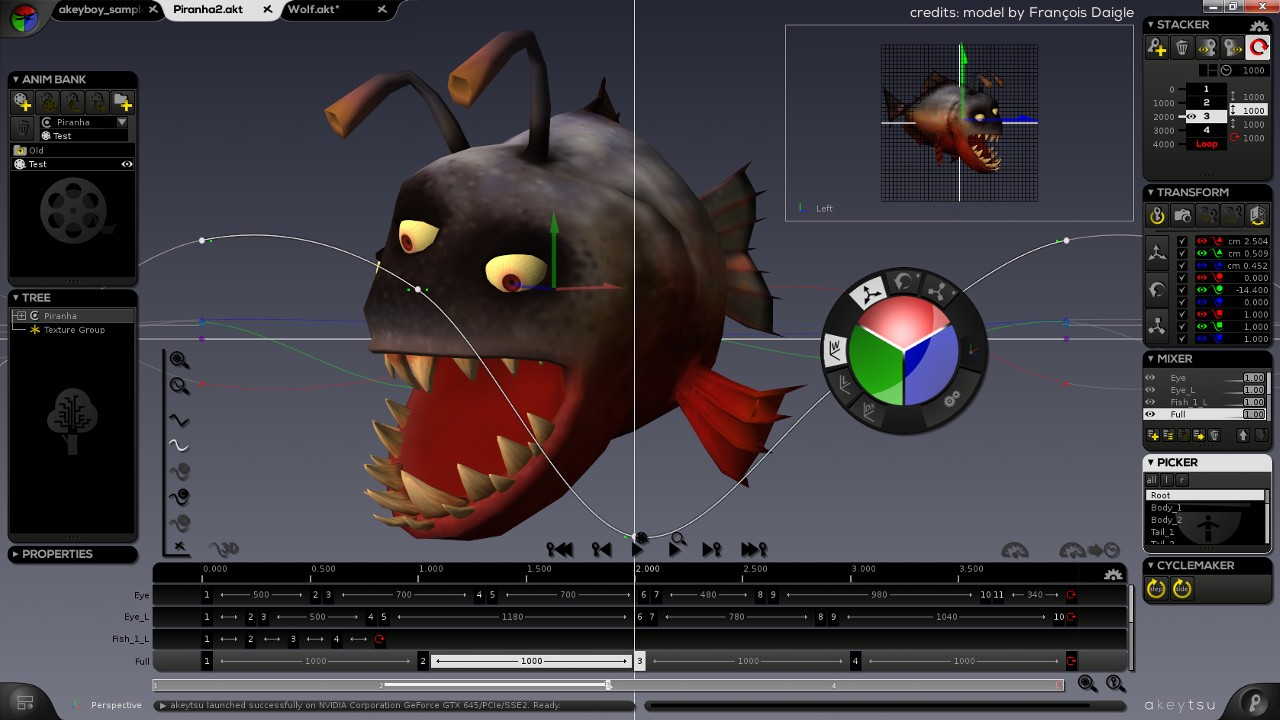1280x720 pixels.
Task: Toggle visibility eye of Eye mixer layer
Action: tap(1150, 378)
